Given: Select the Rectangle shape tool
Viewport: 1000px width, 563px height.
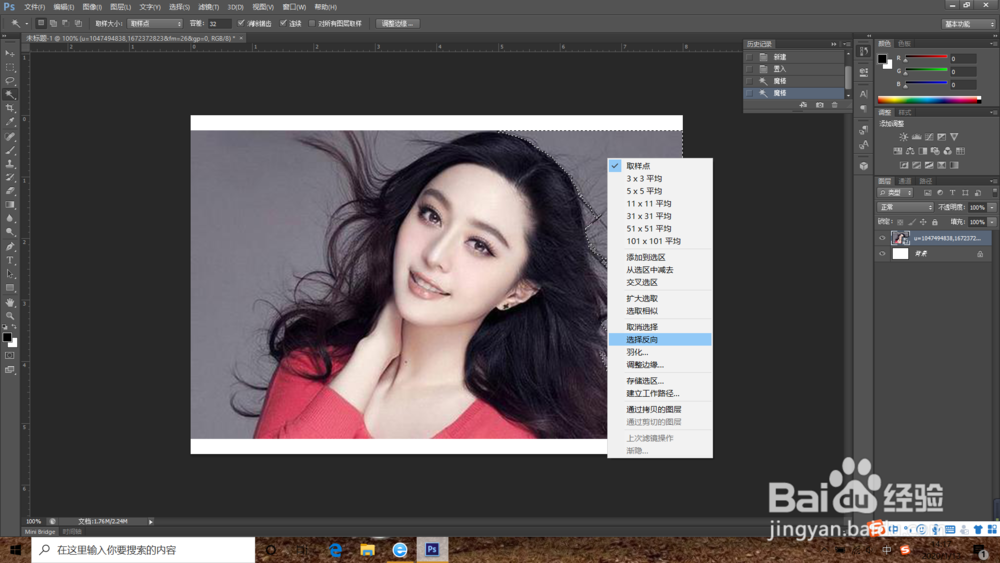Looking at the screenshot, I should pyautogui.click(x=10, y=288).
